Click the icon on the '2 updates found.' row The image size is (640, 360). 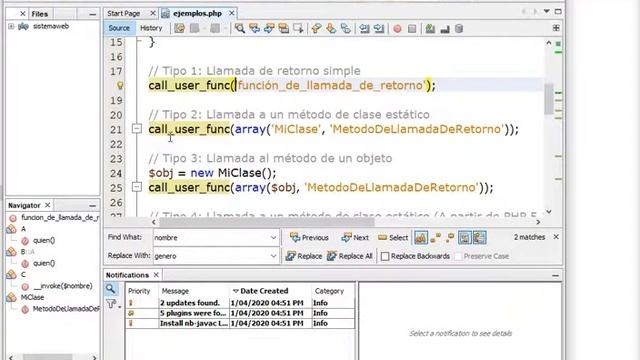(x=131, y=303)
